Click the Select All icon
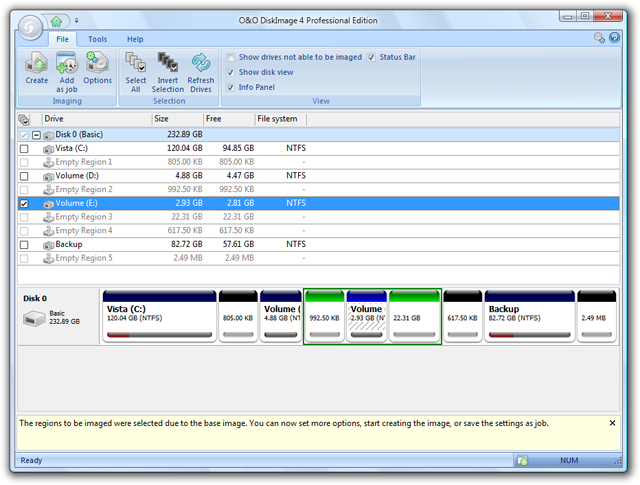Image resolution: width=640 pixels, height=485 pixels. [136, 62]
